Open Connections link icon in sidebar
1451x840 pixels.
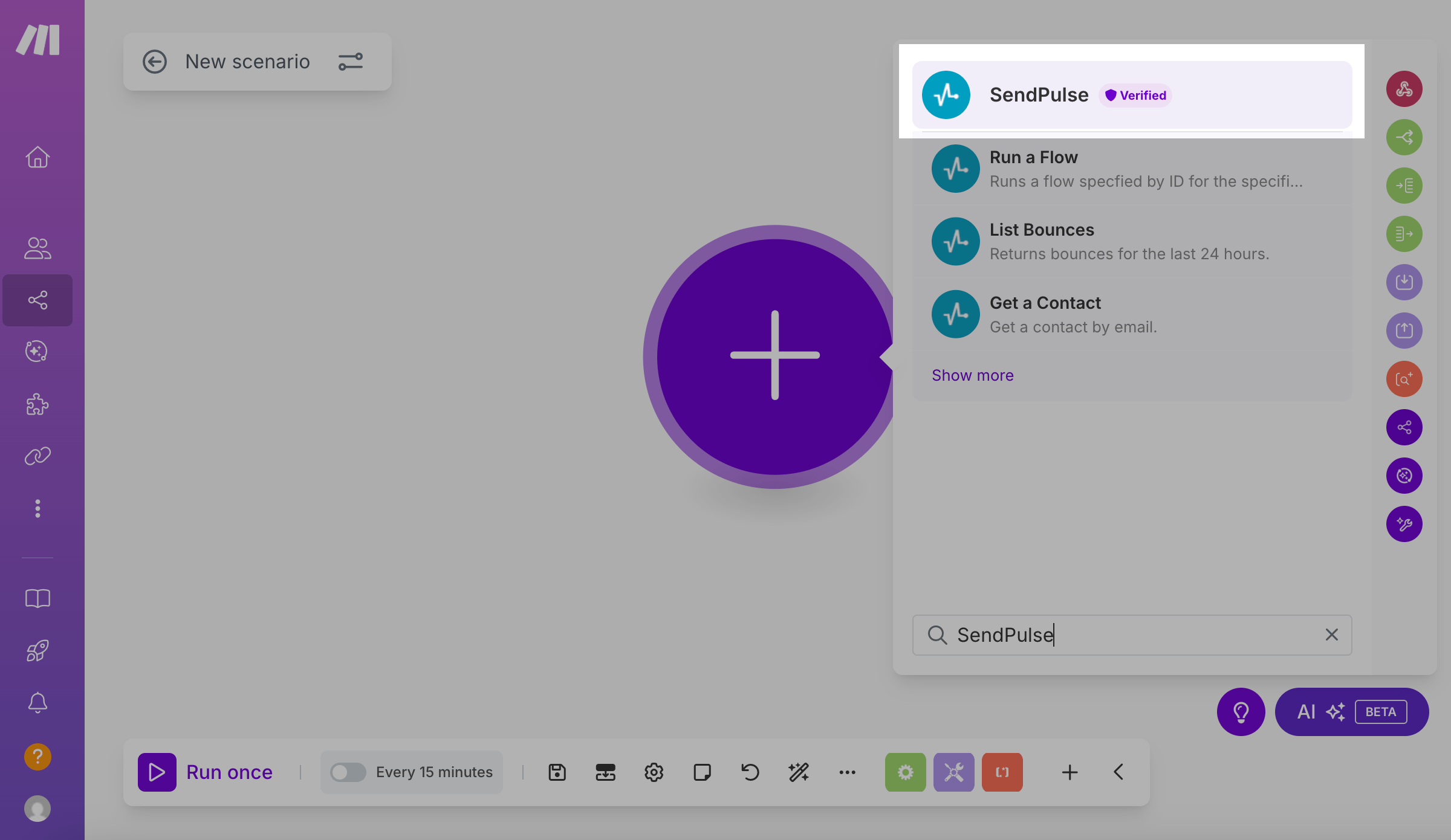[37, 456]
